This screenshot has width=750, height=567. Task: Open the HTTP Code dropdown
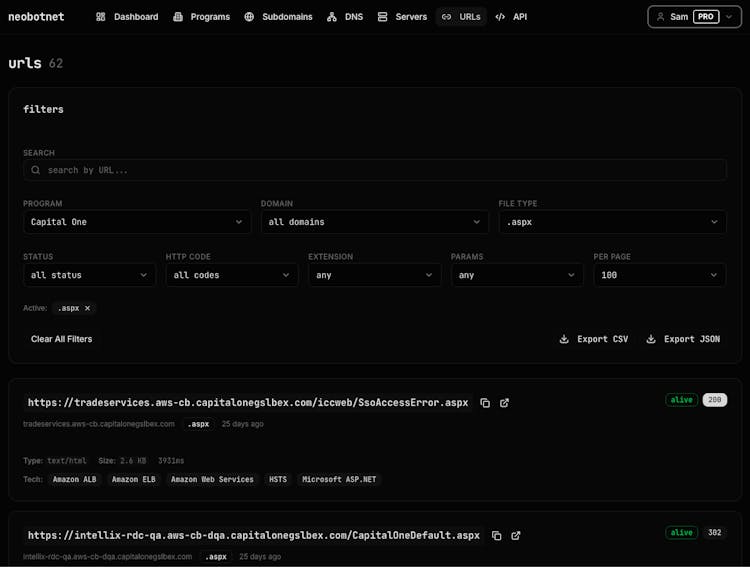(x=232, y=275)
